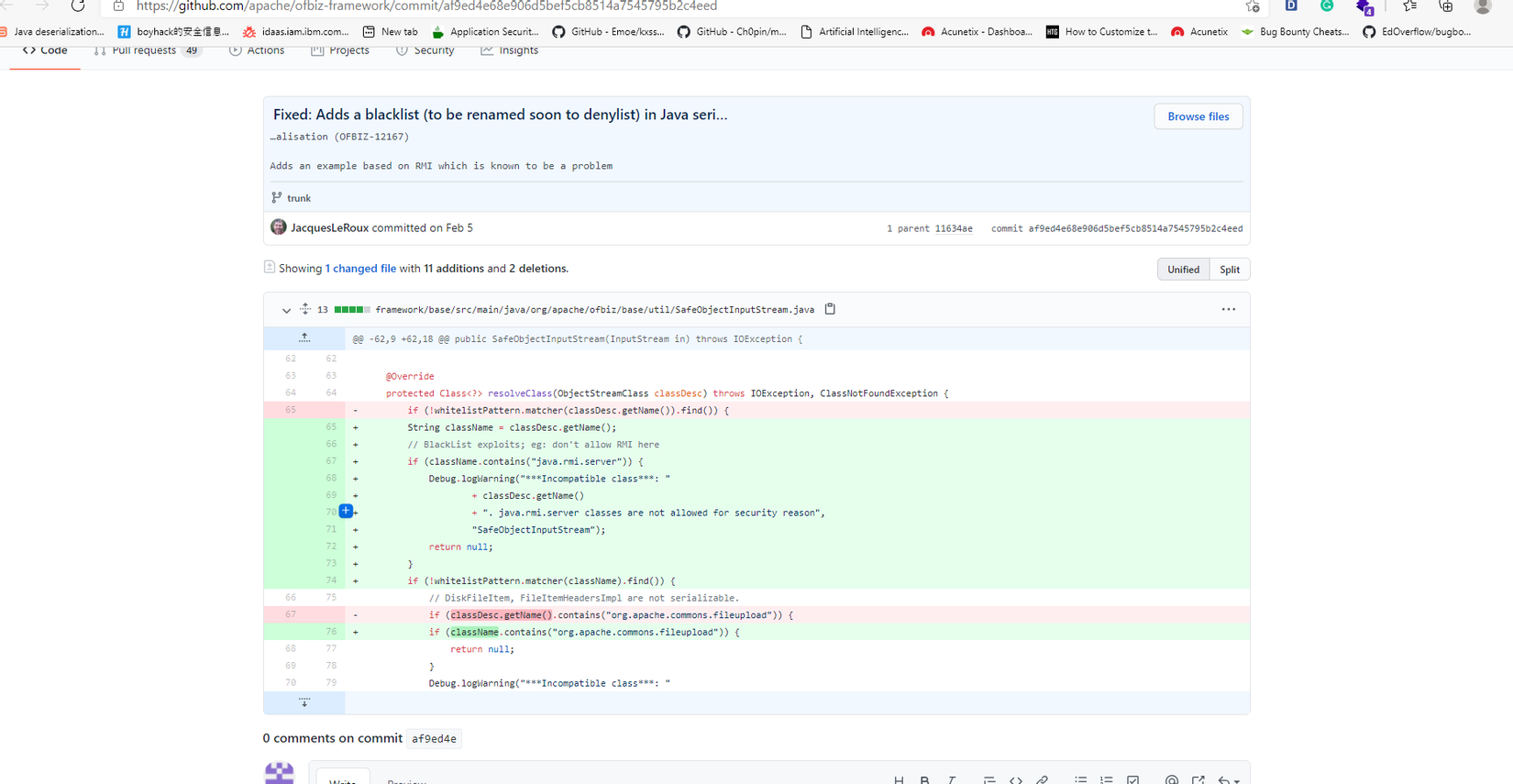Viewport: 1513px width, 784px height.
Task: Open the Insights tab
Action: pos(509,50)
